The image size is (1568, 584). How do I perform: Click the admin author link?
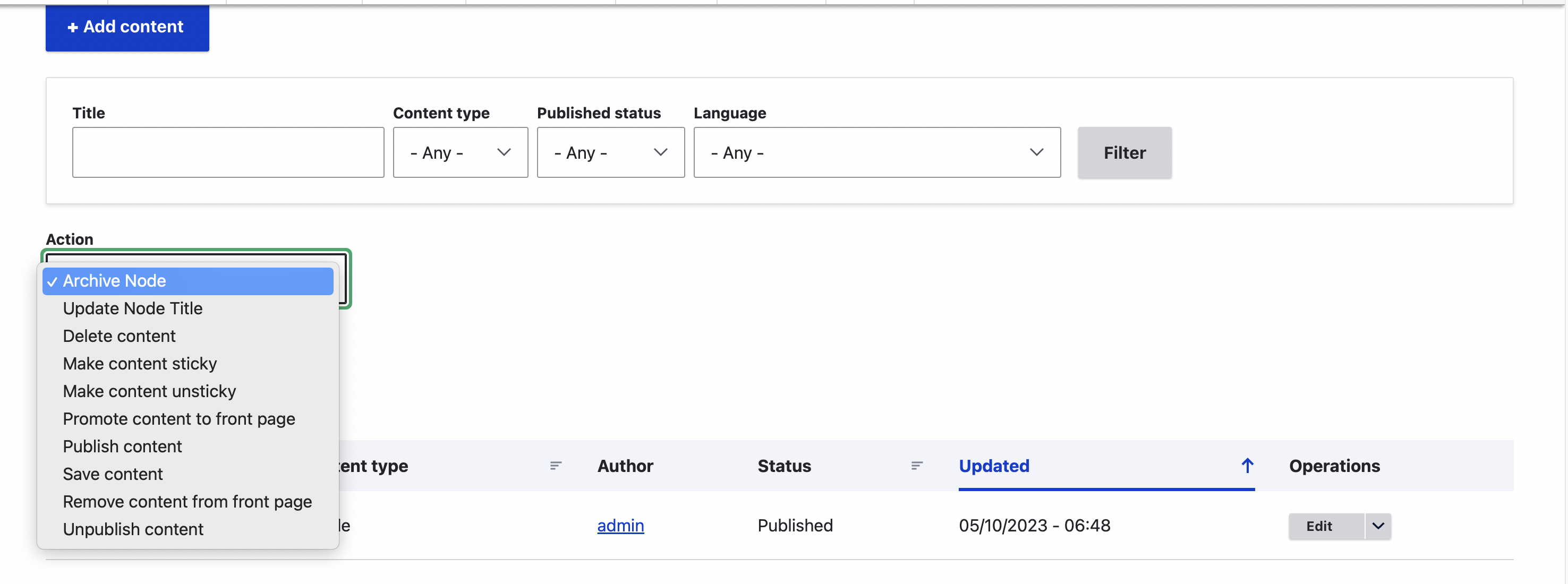[x=620, y=526]
